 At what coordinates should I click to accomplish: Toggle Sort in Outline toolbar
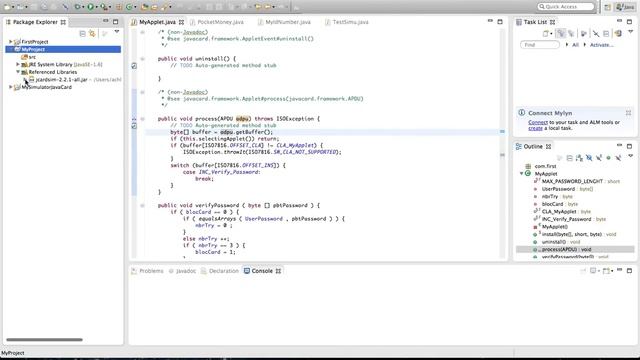click(x=579, y=158)
